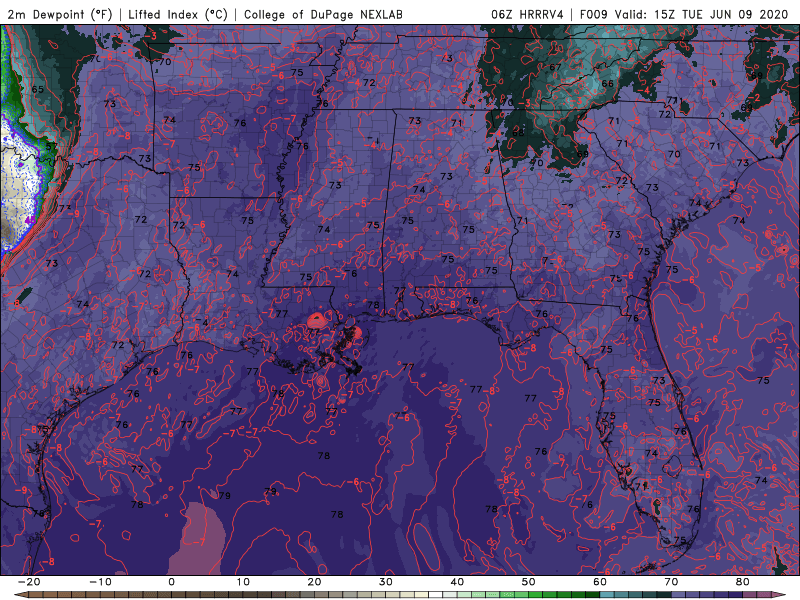Click the -20 tick label on color scale
The height and width of the screenshot is (600, 800).
coord(29,582)
